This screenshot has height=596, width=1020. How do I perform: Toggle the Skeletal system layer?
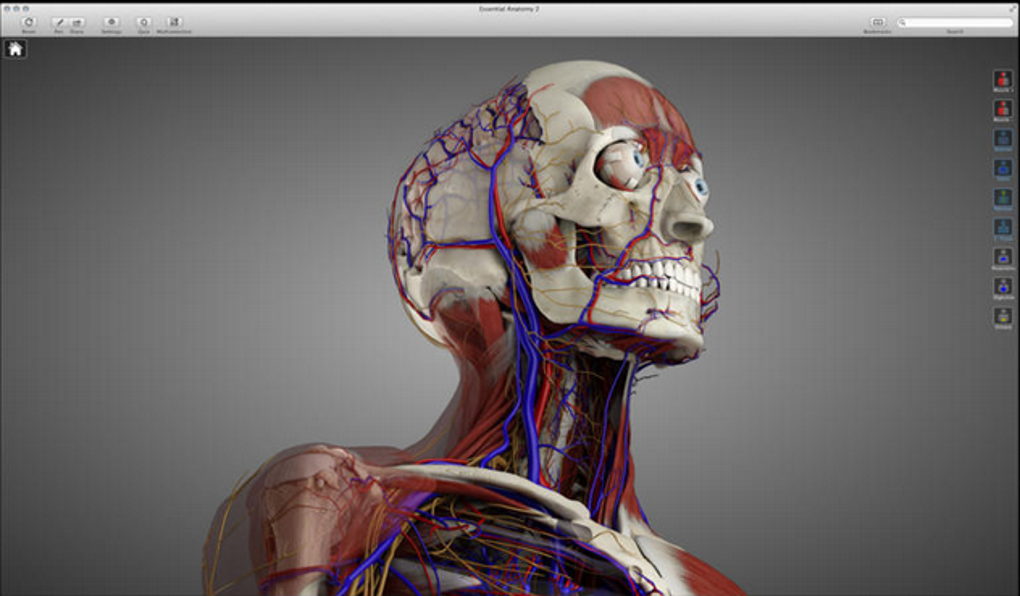point(1002,139)
